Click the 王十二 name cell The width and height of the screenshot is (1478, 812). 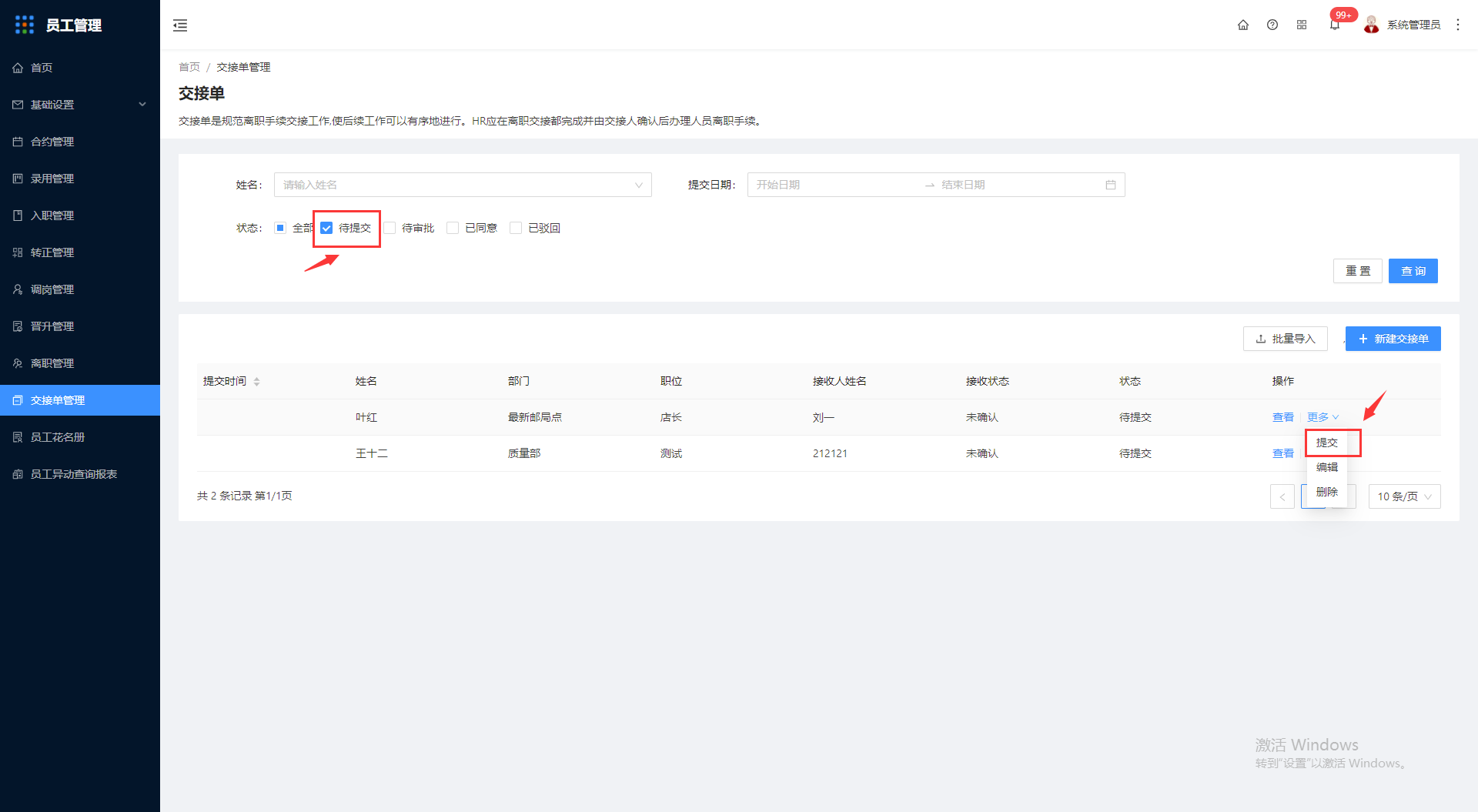pos(372,453)
